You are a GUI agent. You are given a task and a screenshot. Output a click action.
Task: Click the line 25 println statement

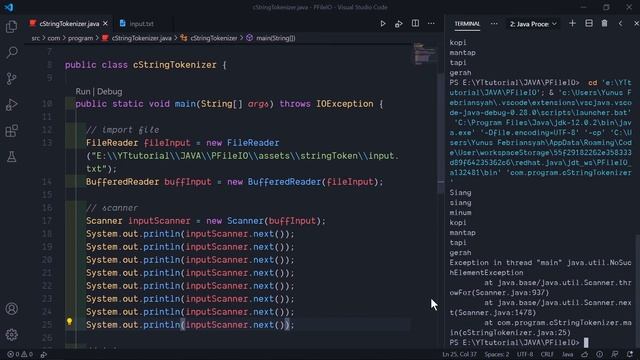pos(190,325)
